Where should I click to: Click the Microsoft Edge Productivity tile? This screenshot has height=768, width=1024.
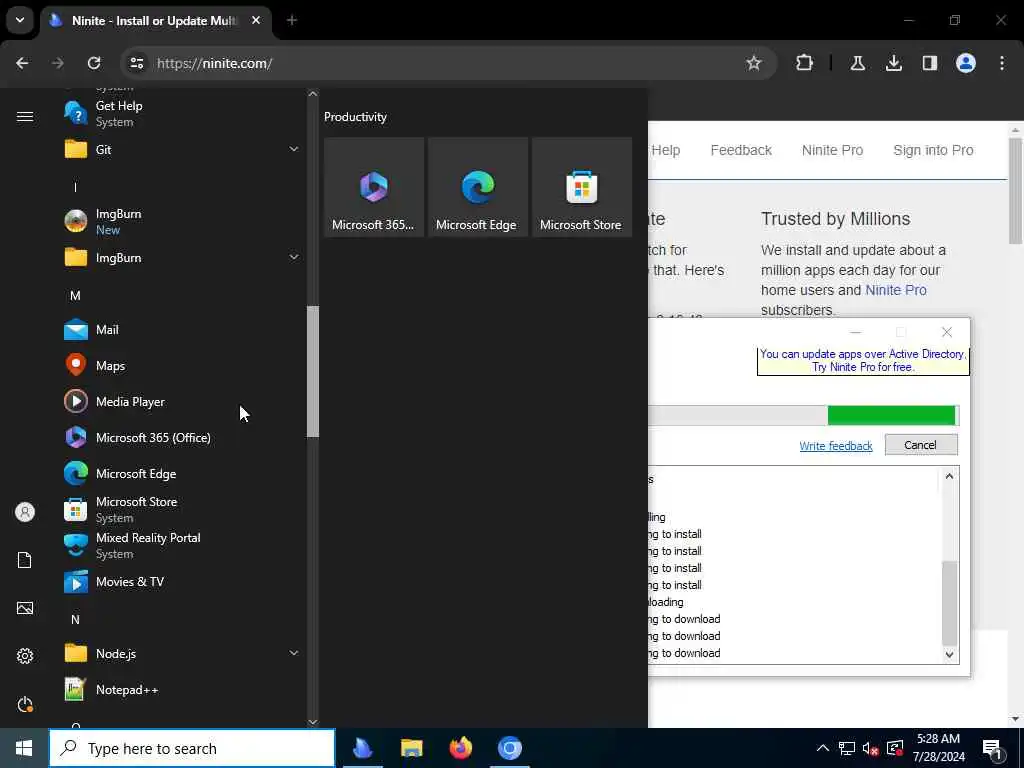pos(477,187)
